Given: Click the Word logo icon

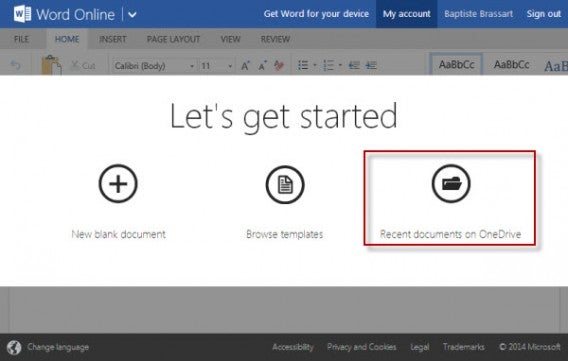Looking at the screenshot, I should (x=22, y=14).
